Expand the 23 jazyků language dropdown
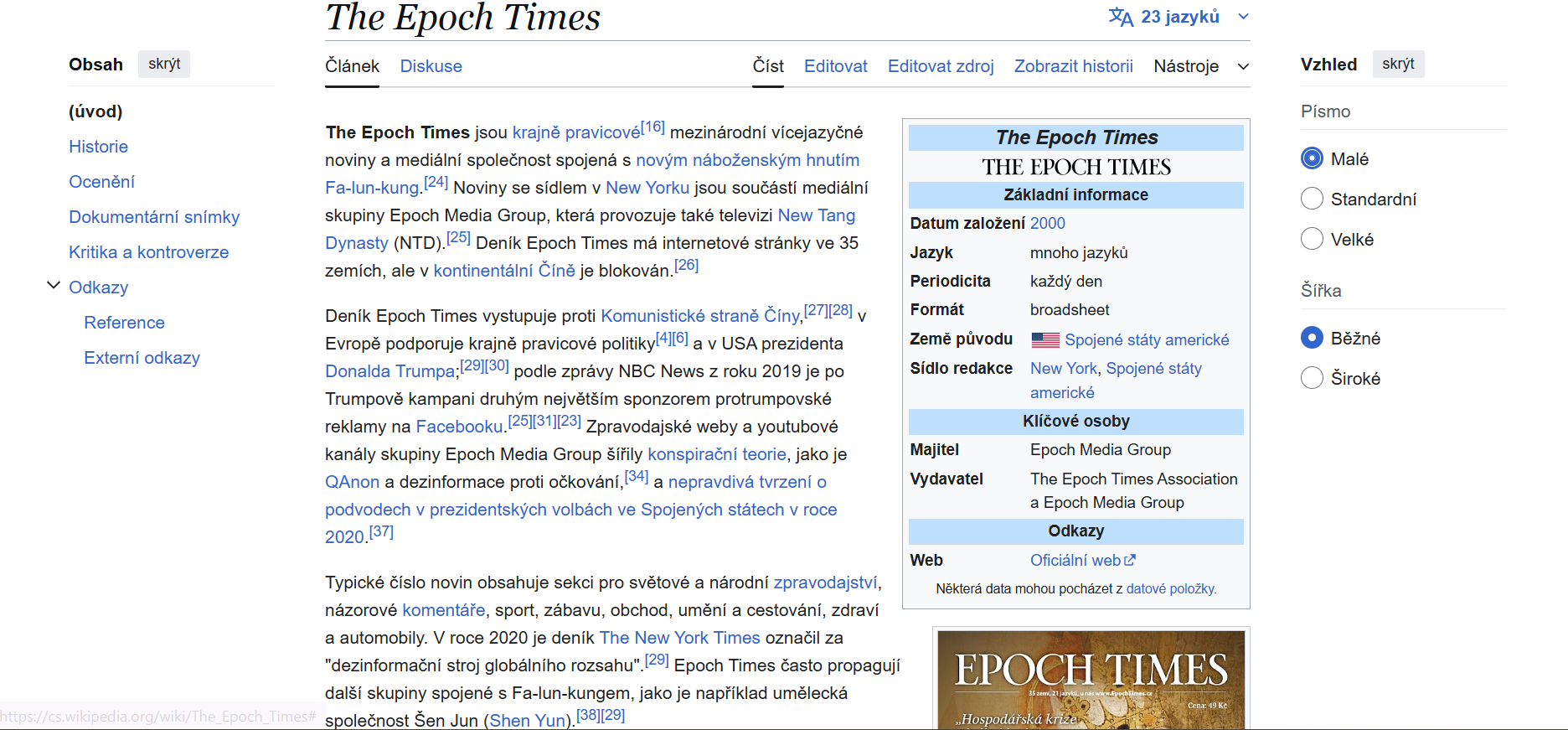1568x730 pixels. pos(1180,17)
